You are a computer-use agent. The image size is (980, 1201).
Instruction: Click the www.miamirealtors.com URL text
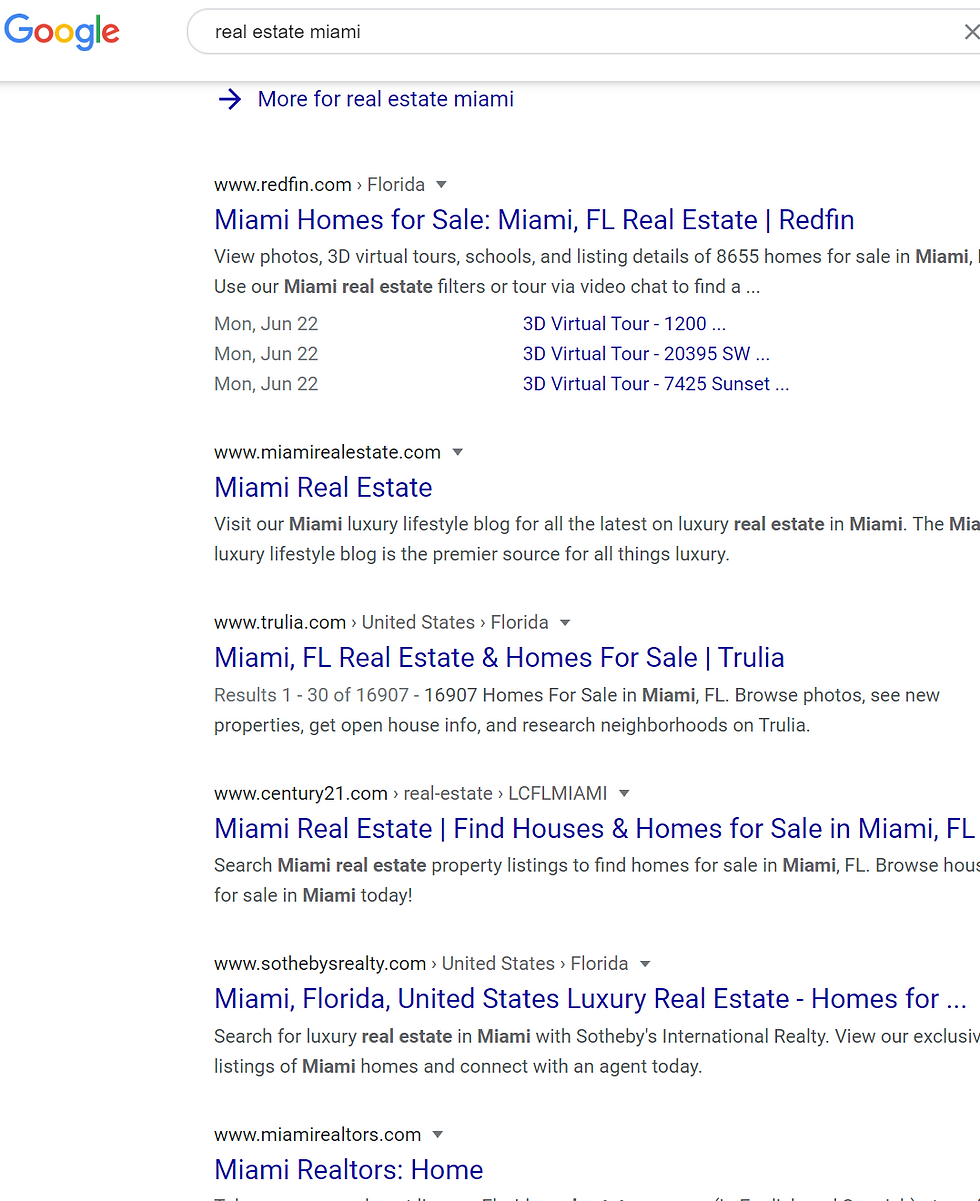point(317,1134)
